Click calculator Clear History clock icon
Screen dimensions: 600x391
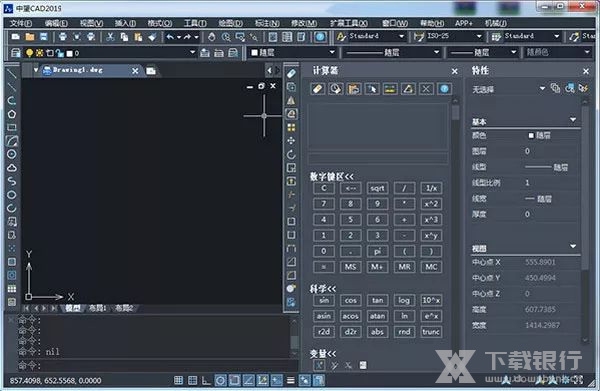tap(336, 89)
